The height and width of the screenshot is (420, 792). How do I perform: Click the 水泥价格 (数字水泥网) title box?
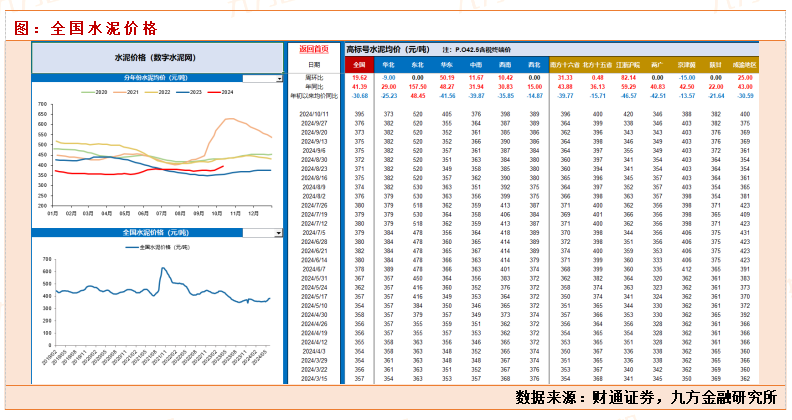(158, 58)
